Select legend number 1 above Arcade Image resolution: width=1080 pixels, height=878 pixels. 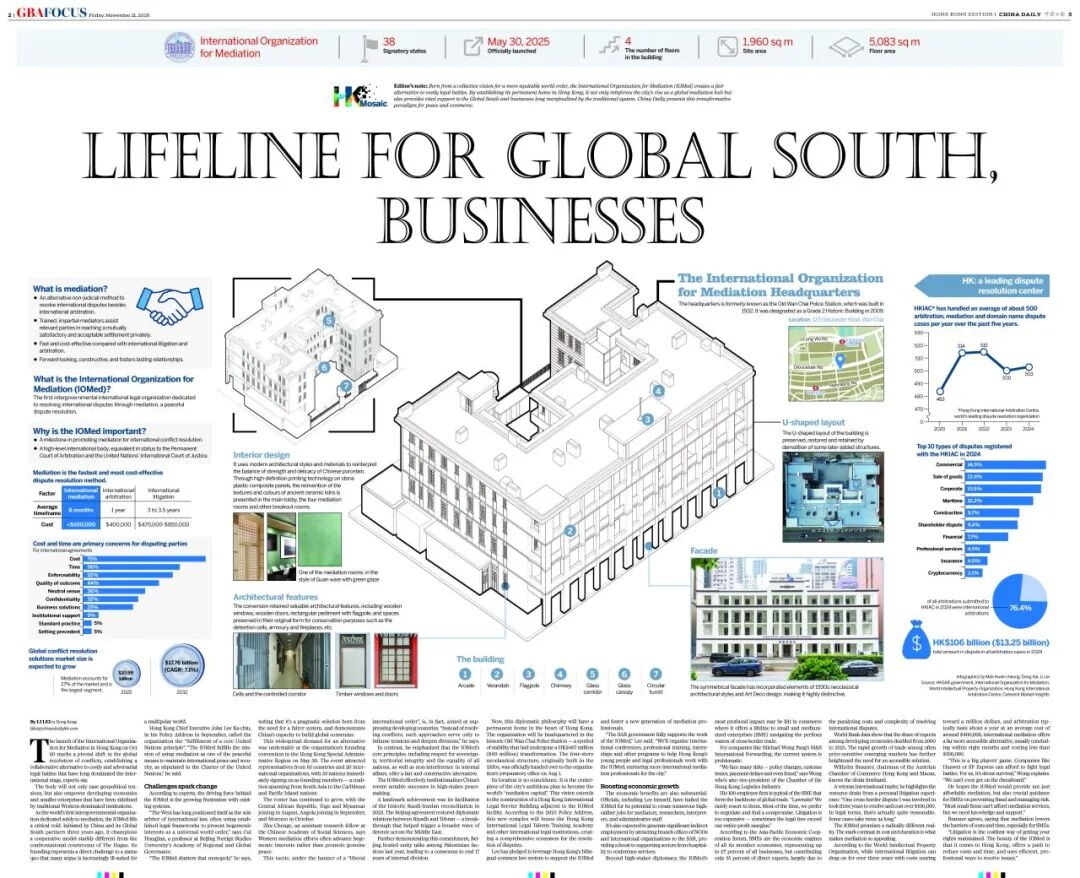(x=465, y=674)
